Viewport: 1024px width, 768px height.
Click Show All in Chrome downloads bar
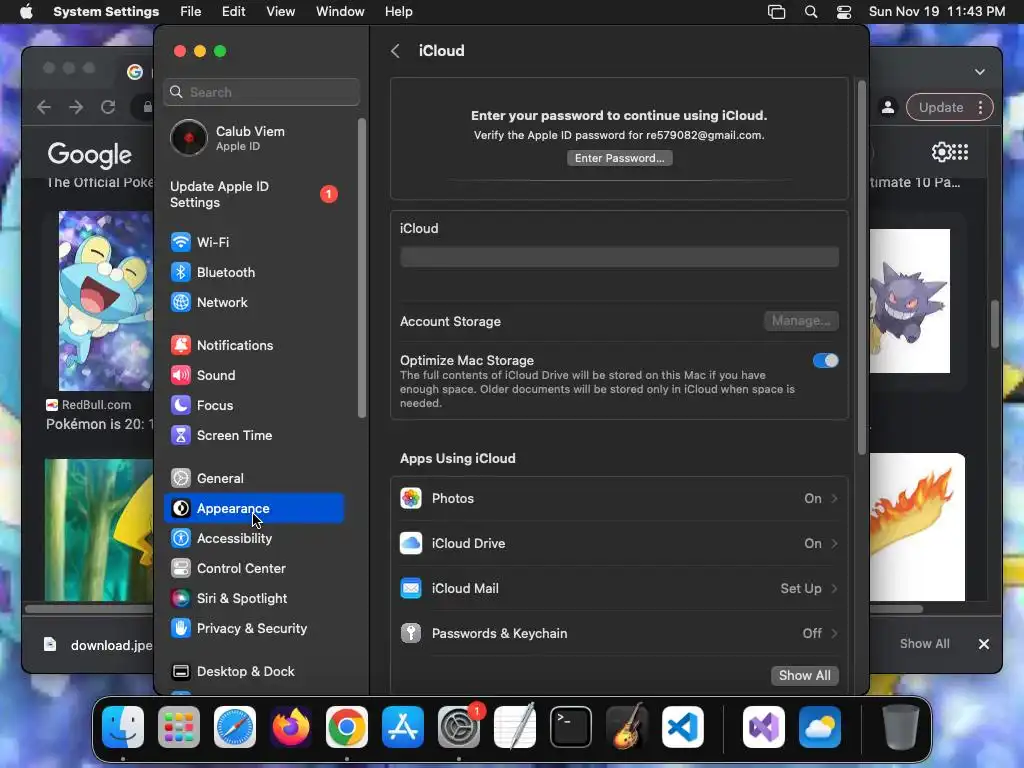coord(924,644)
